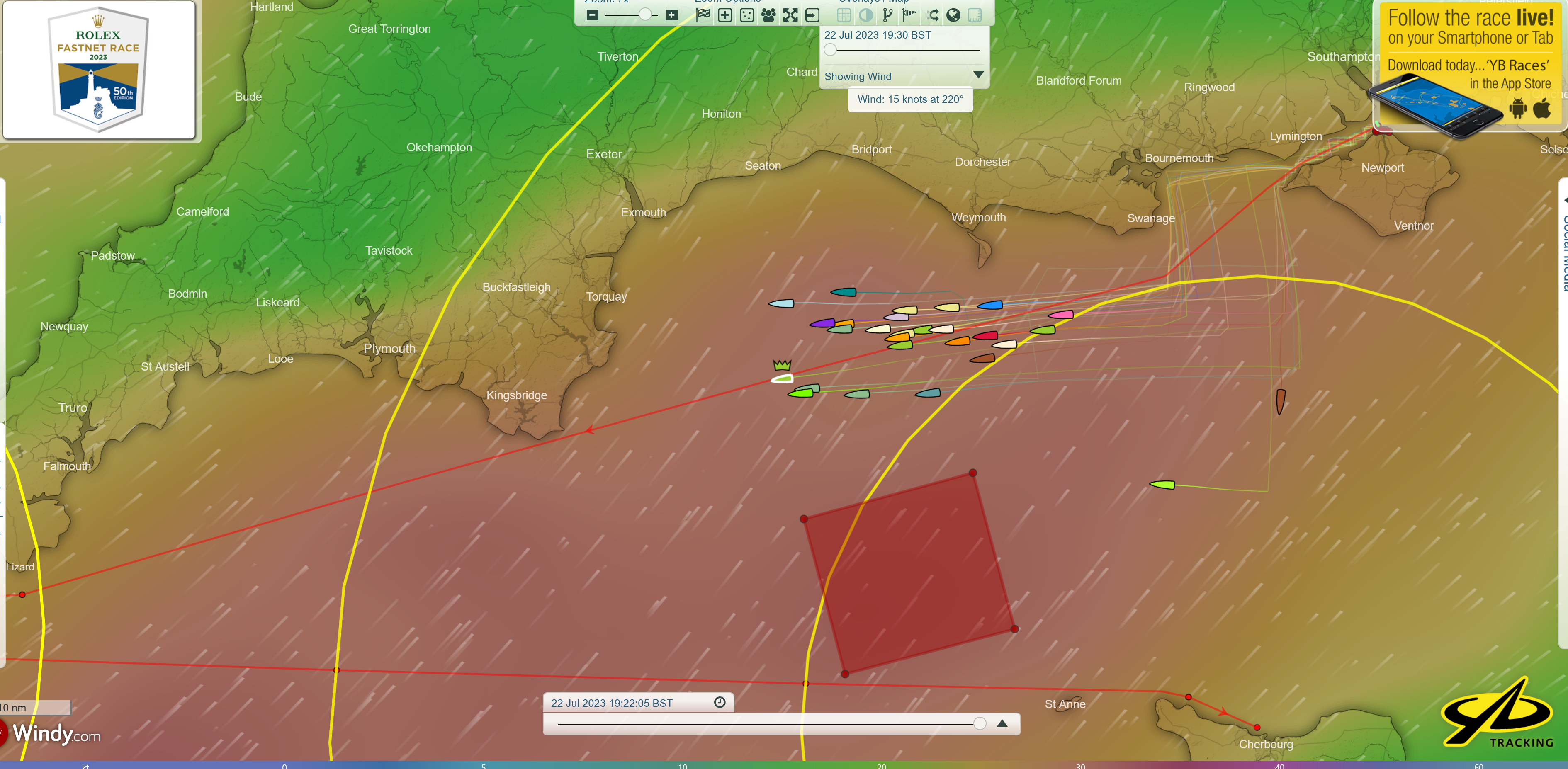
Task: Click the red exclusion zone polygon
Action: coord(910,574)
